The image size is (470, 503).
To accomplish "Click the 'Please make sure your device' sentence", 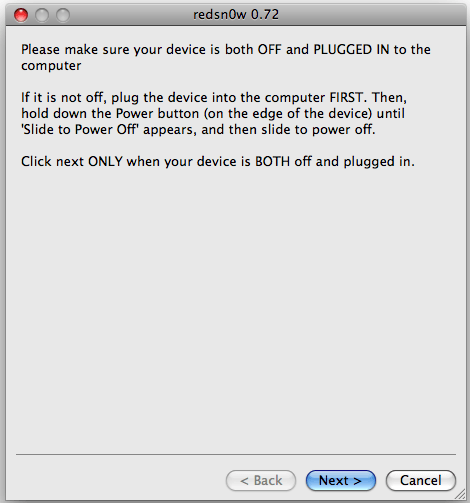I will [x=226, y=57].
